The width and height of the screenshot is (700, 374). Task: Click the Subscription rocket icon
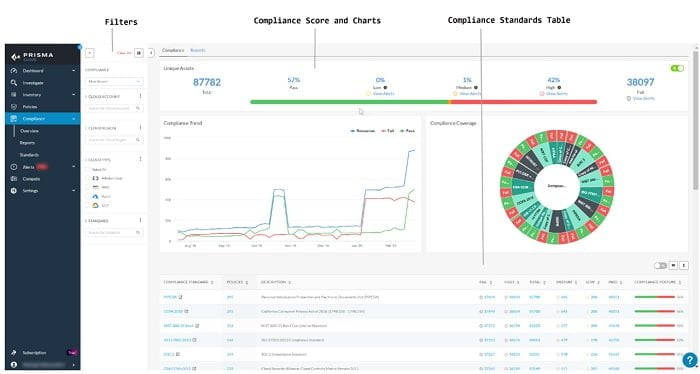pyautogui.click(x=14, y=353)
